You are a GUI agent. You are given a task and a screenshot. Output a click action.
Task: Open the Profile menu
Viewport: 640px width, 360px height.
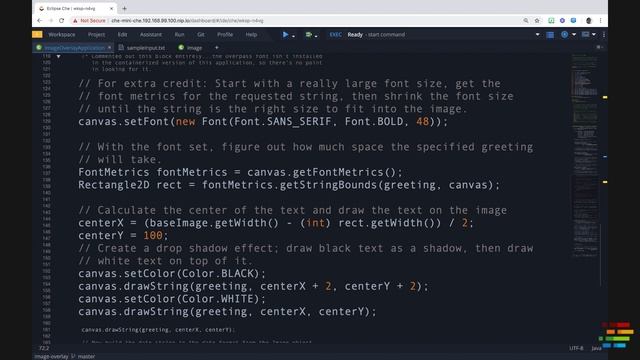[x=225, y=35]
